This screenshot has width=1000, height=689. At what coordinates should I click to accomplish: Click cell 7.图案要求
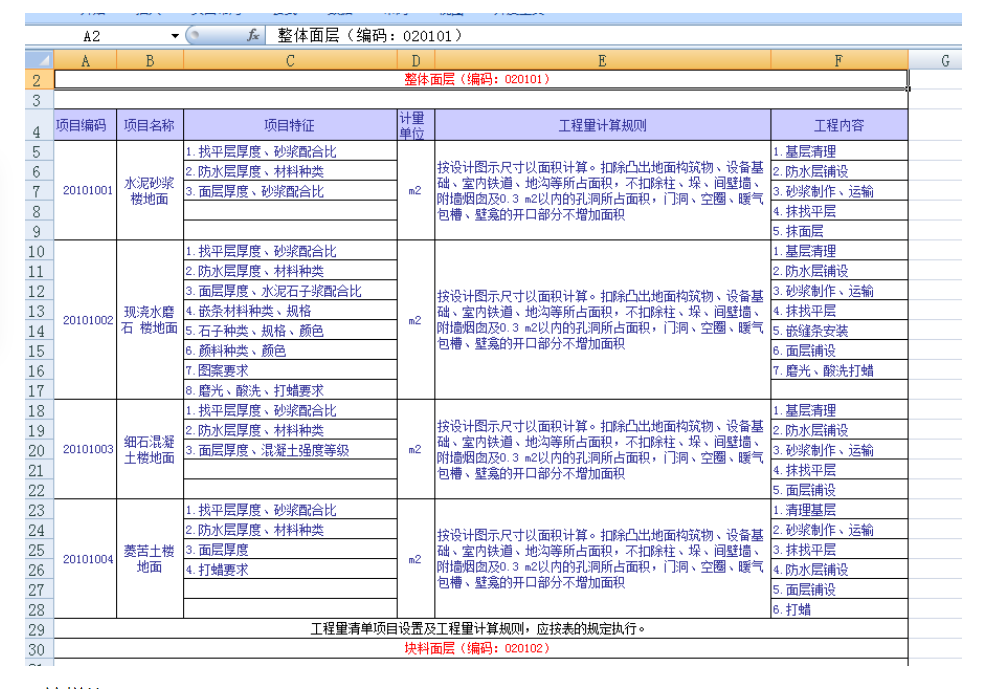[290, 371]
